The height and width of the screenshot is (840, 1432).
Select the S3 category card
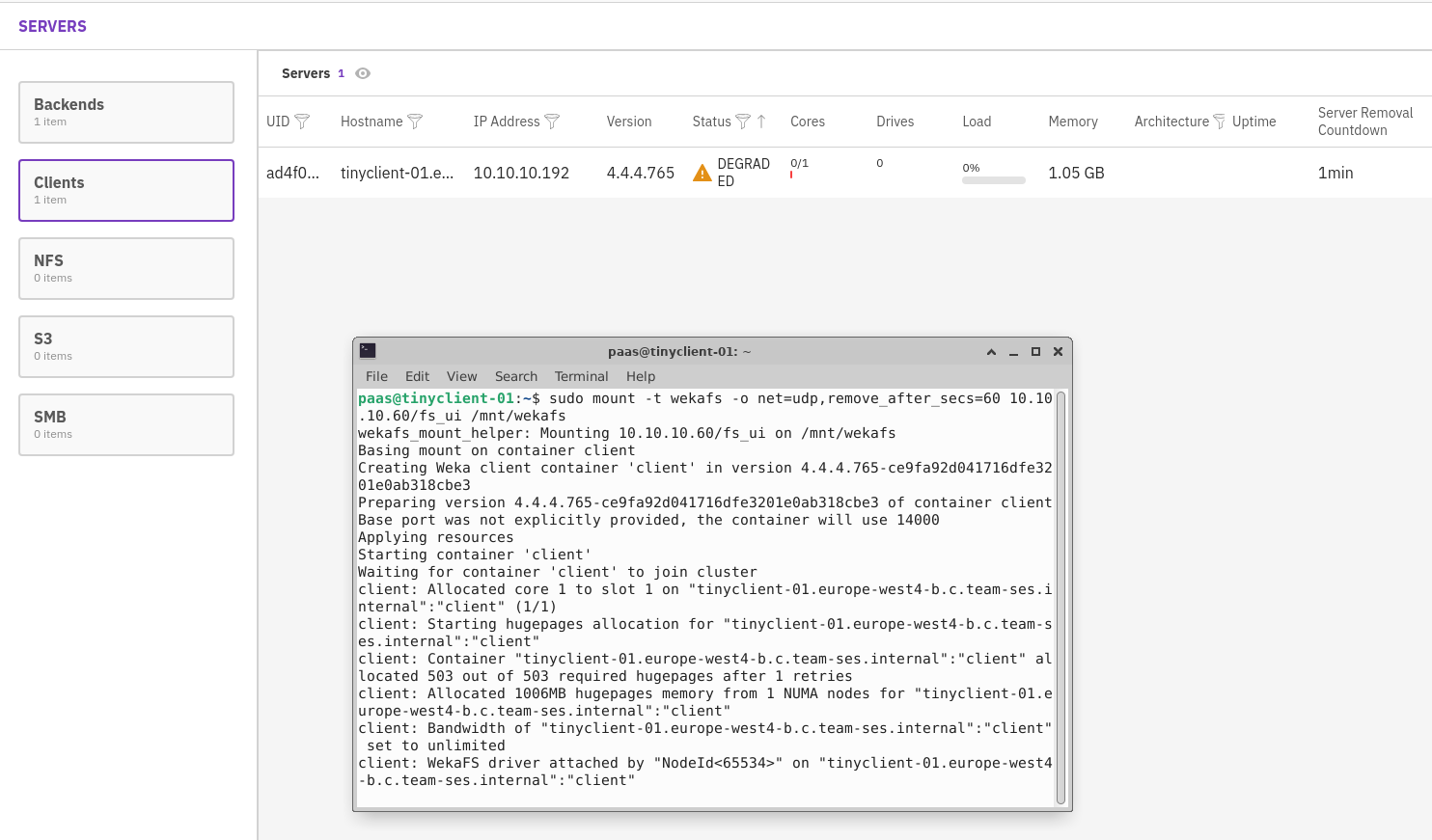tap(126, 346)
